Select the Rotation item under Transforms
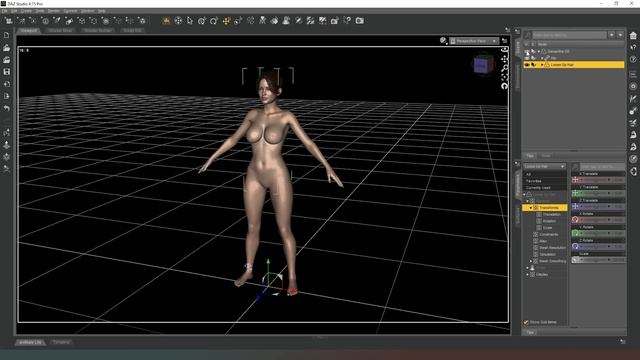 [x=549, y=221]
